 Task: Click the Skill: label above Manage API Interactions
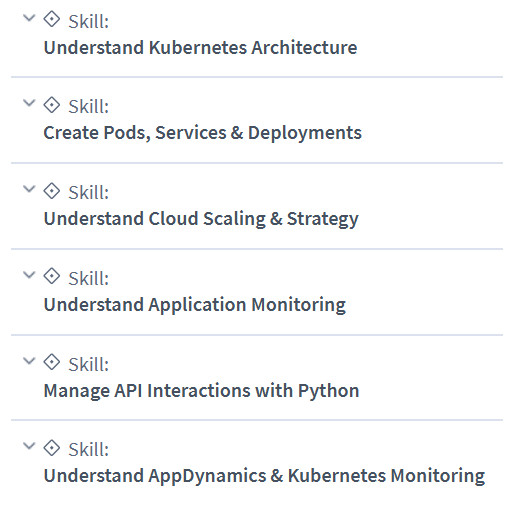pyautogui.click(x=89, y=365)
